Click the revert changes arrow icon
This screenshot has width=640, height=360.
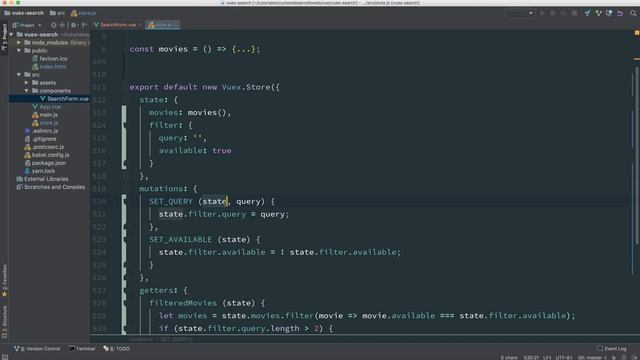(620, 13)
